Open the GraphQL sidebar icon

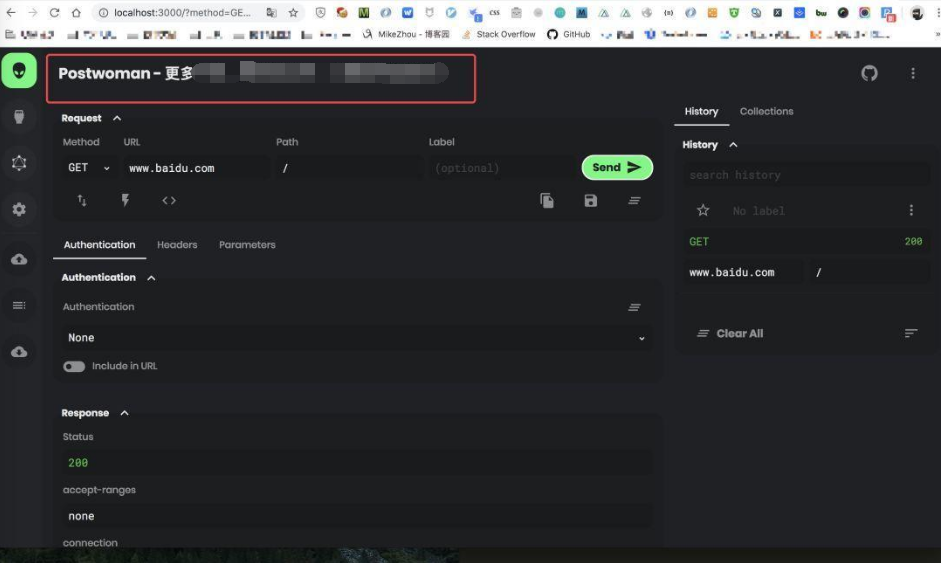(19, 163)
